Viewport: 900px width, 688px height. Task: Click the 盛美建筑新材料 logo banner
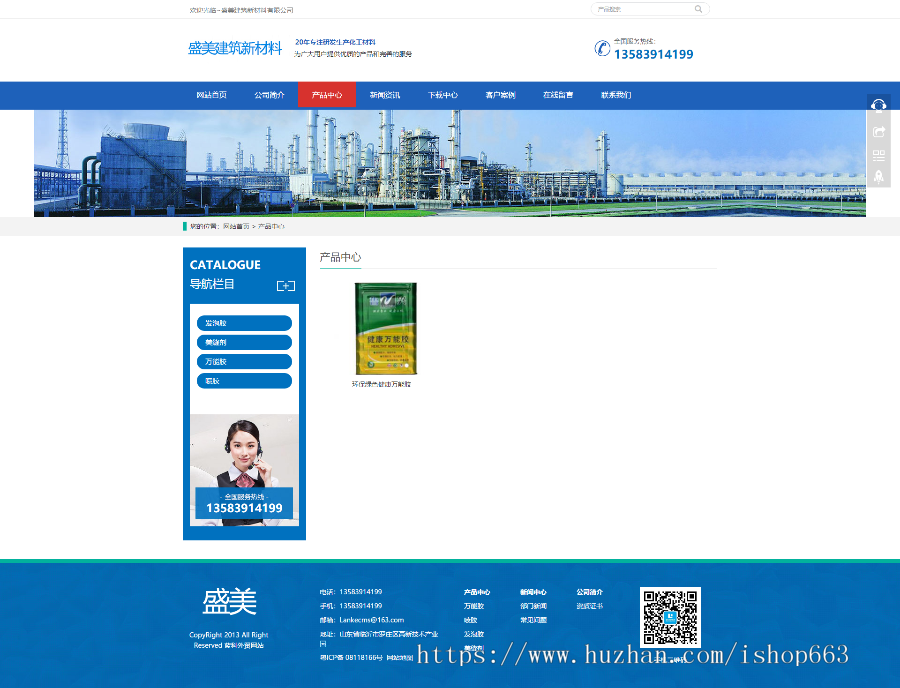pos(237,47)
